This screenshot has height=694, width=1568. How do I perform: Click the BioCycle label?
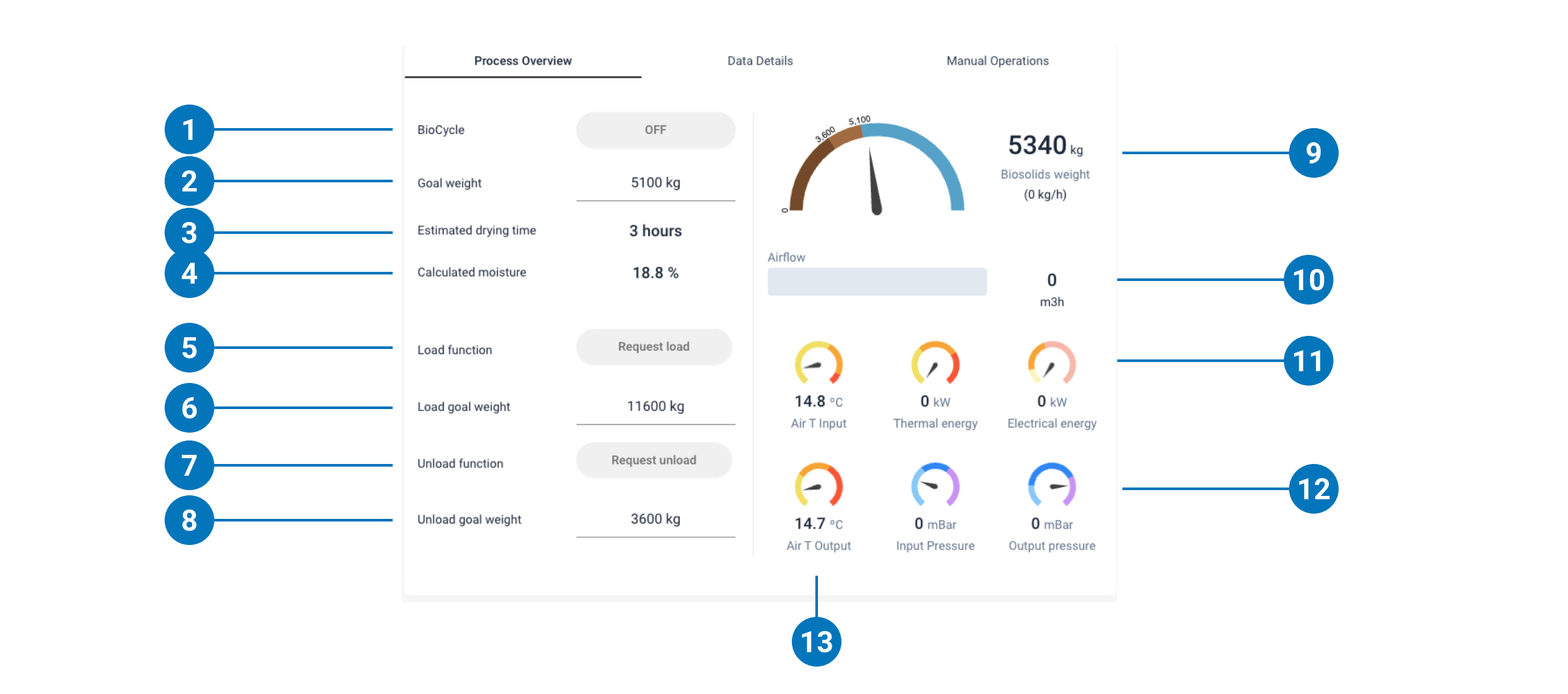(x=441, y=130)
